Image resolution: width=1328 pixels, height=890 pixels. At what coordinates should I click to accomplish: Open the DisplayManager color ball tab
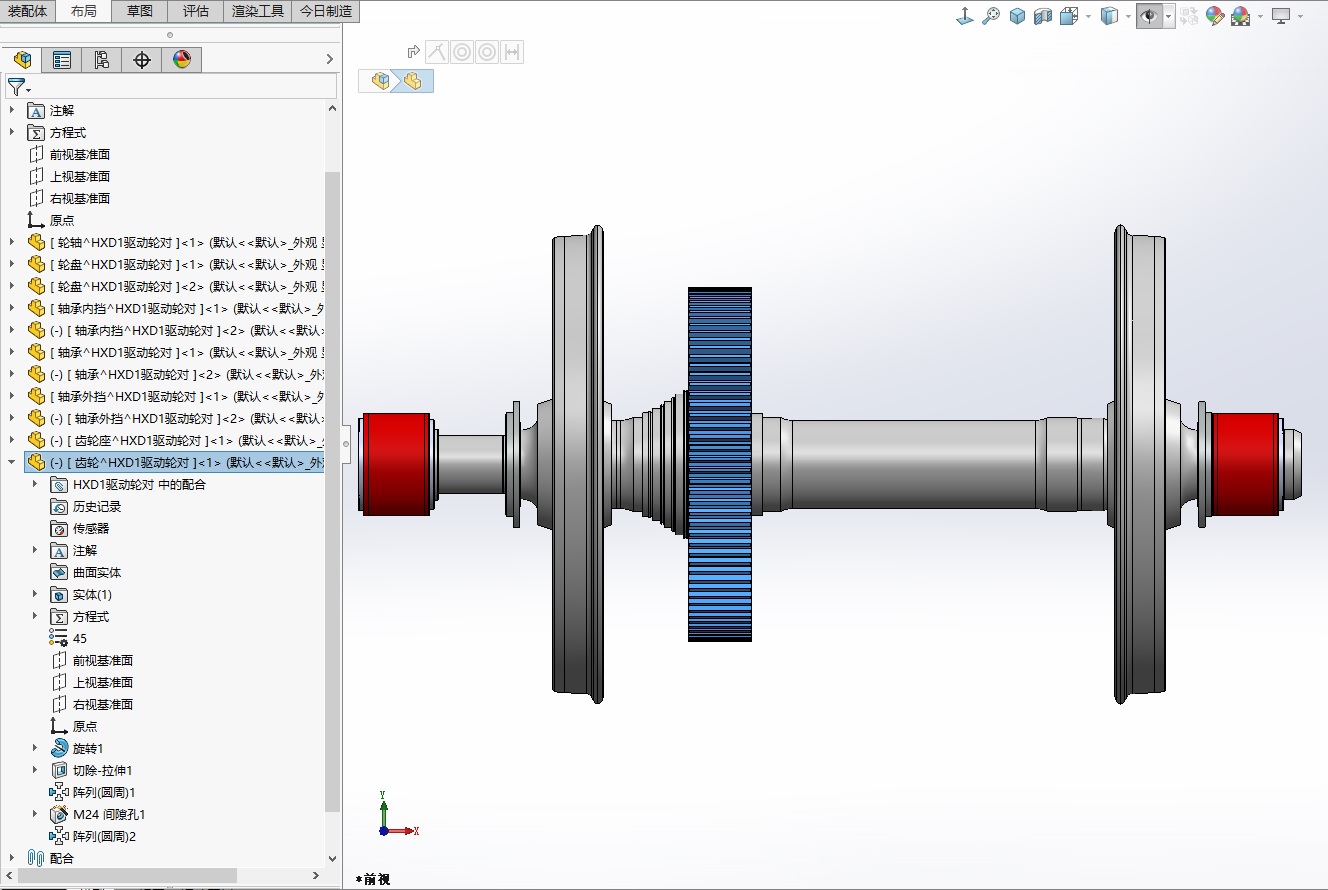click(181, 60)
